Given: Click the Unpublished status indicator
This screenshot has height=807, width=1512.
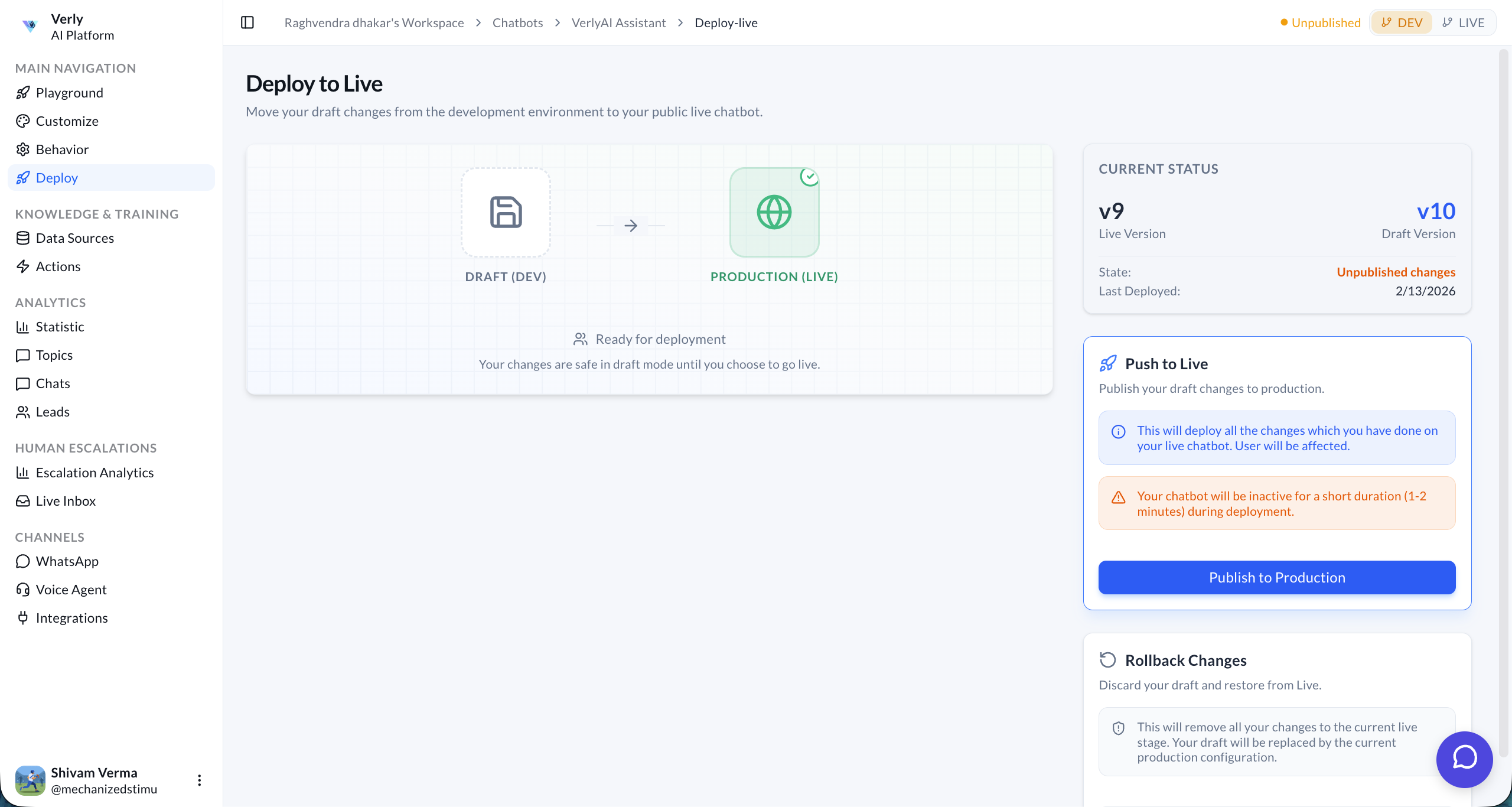Looking at the screenshot, I should [x=1320, y=22].
